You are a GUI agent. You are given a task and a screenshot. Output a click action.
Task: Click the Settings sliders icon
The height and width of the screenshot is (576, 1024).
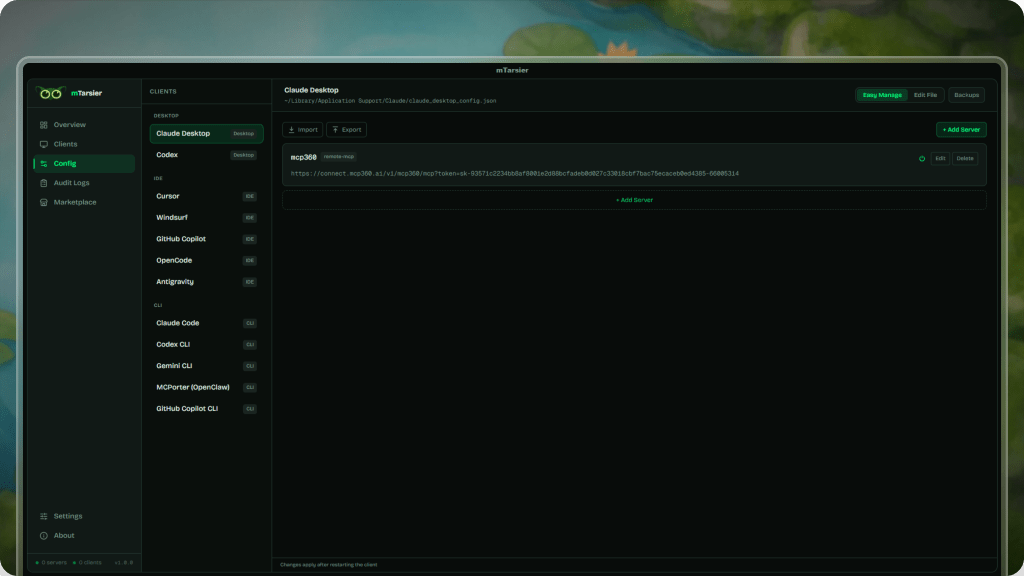[43, 516]
